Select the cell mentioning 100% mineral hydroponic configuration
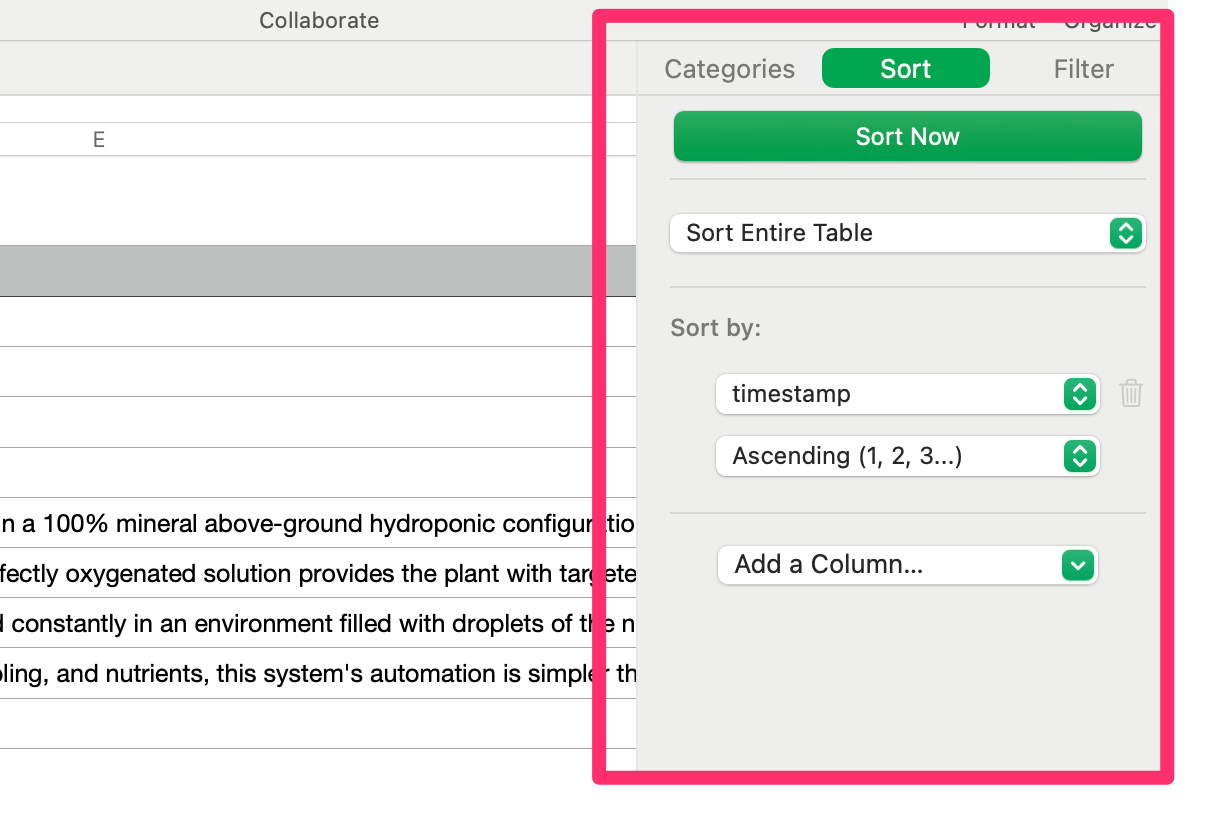The image size is (1216, 826). point(318,523)
